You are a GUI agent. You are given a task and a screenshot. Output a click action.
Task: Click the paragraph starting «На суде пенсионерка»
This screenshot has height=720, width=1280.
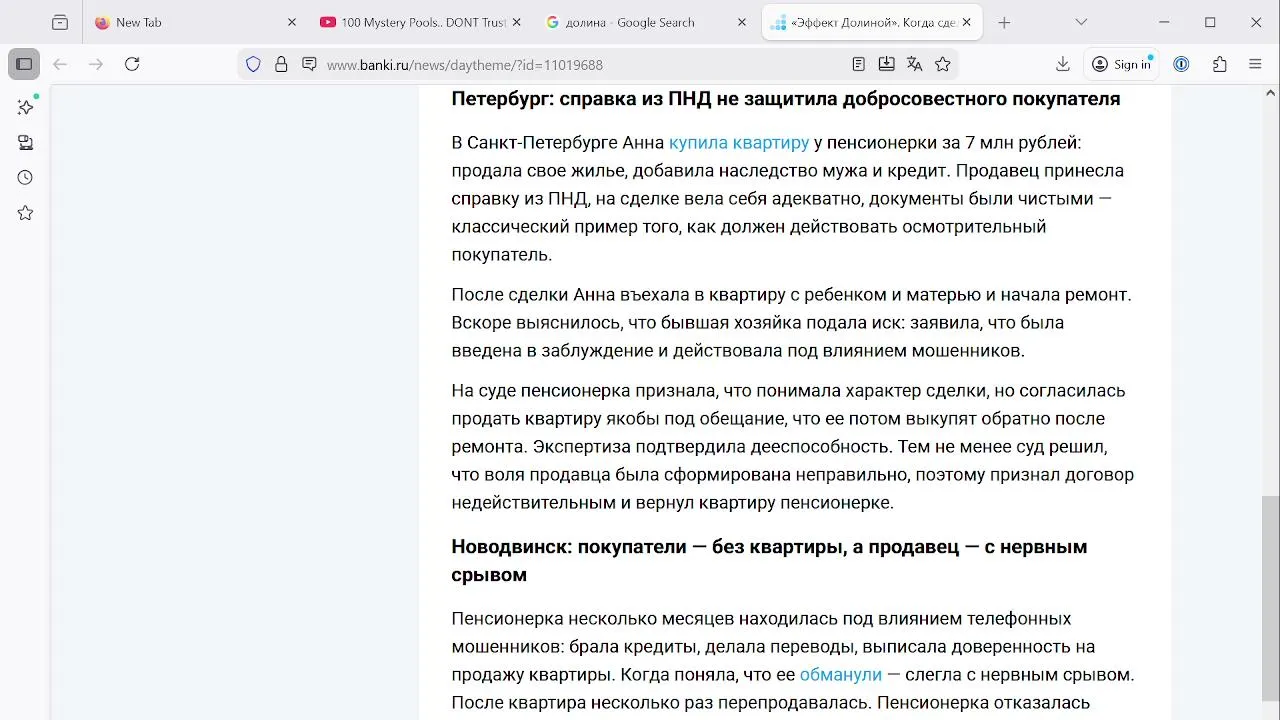pos(793,446)
